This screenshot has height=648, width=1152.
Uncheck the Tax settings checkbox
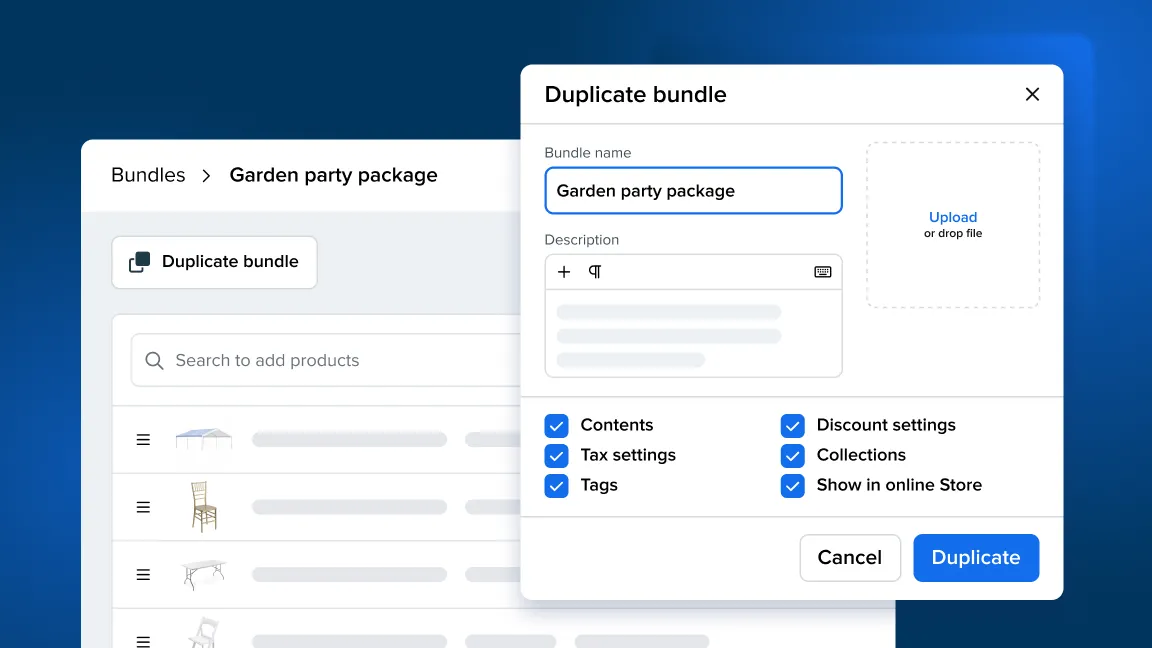pos(556,456)
